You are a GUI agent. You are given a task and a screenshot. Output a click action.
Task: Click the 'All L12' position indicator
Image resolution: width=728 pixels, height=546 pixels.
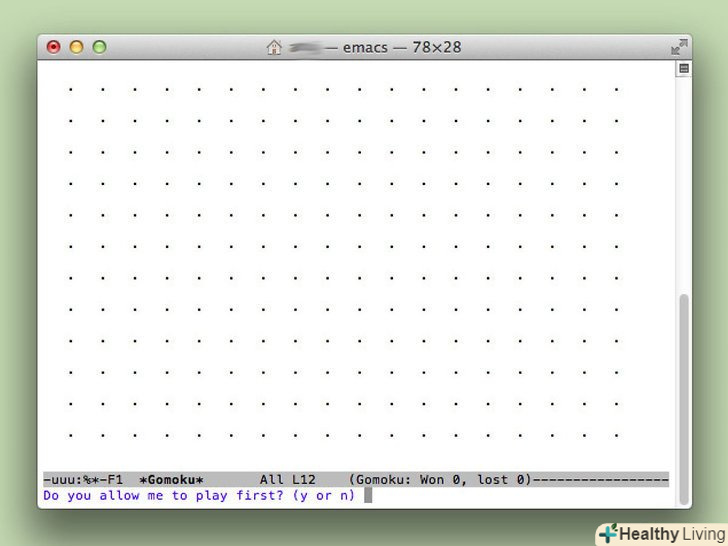(287, 480)
